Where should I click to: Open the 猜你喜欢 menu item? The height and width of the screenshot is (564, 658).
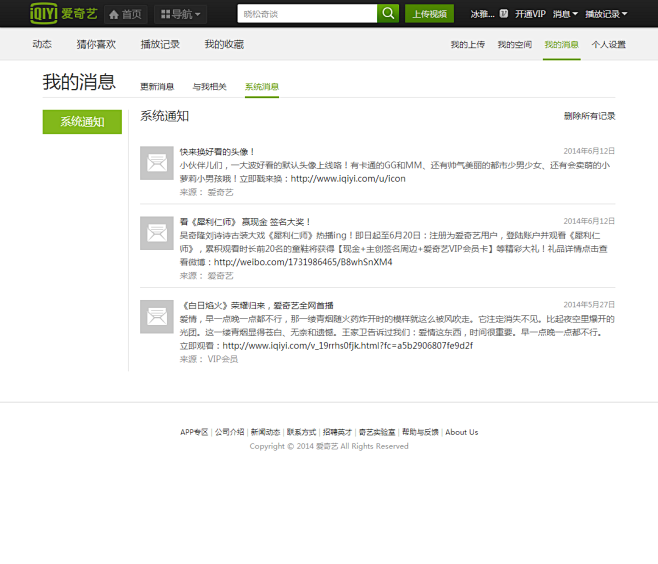(96, 44)
